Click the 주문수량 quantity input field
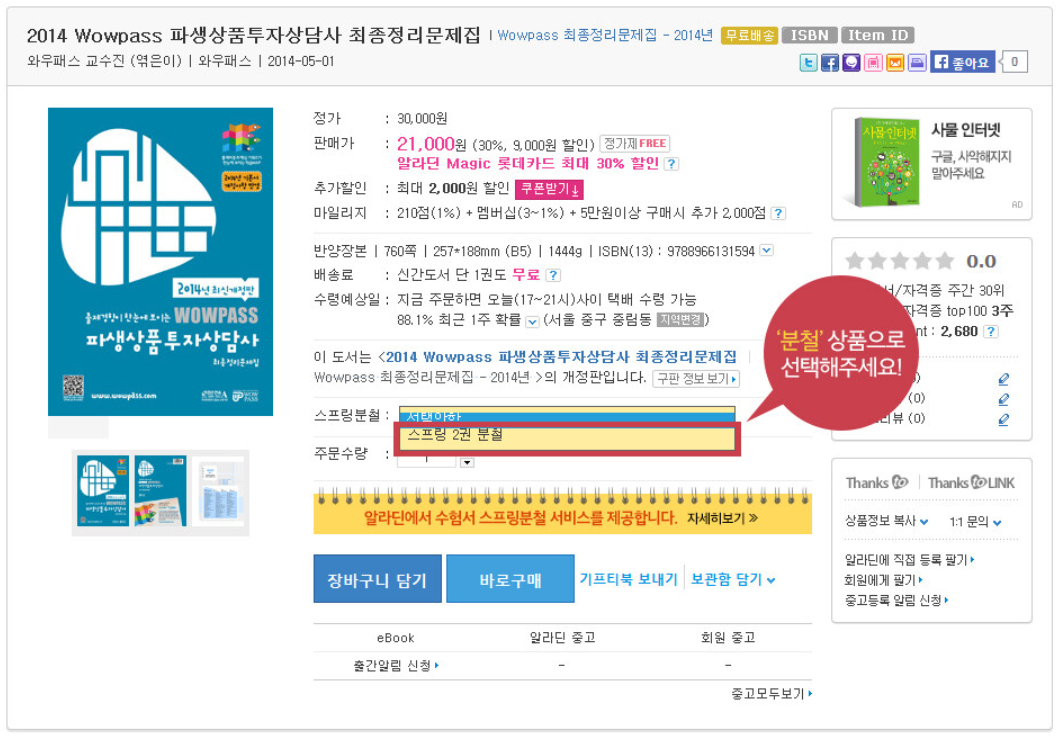This screenshot has height=740, width=1060. [427, 461]
